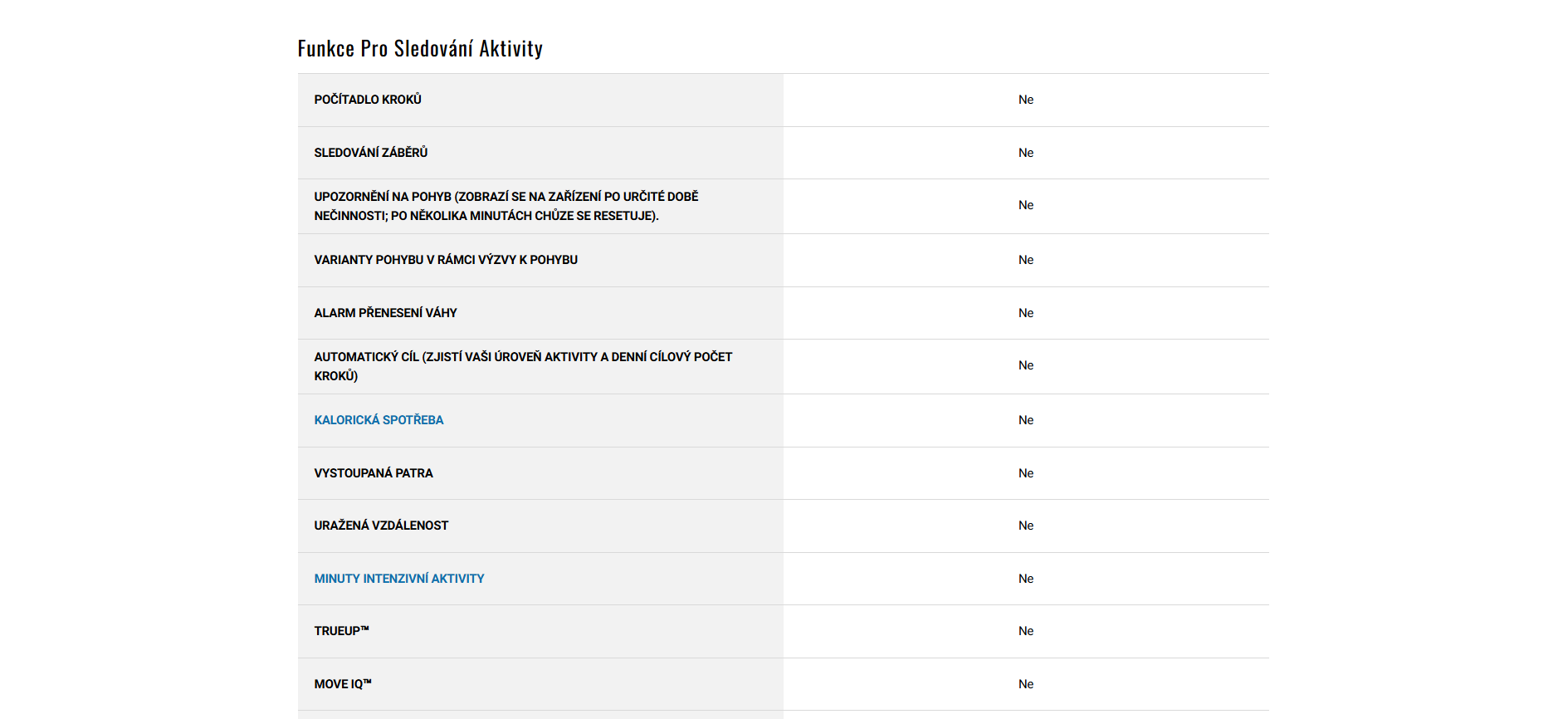Screen dimensions: 1568x719
Task: Open the Kalorická spotřeba link
Action: coord(379,420)
